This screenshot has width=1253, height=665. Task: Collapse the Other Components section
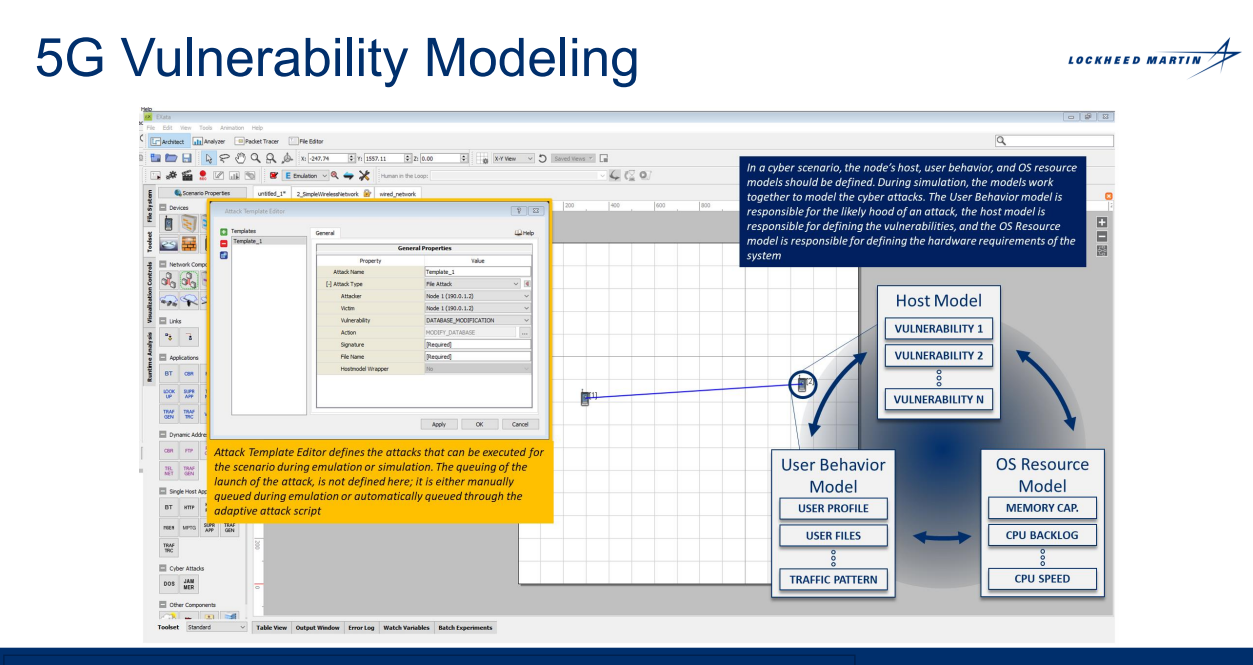point(163,604)
